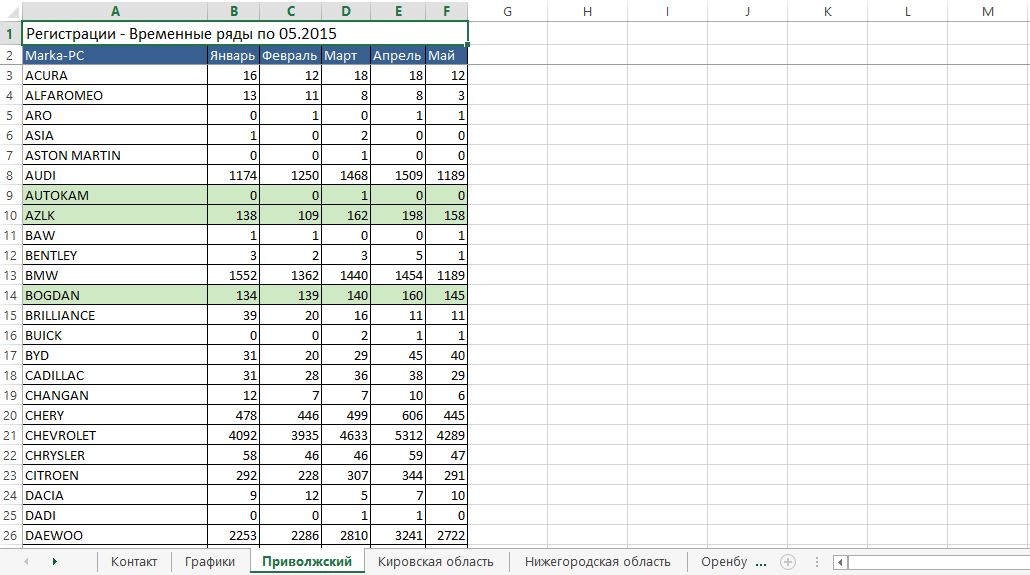Click BOGDAN May value 145

click(447, 295)
